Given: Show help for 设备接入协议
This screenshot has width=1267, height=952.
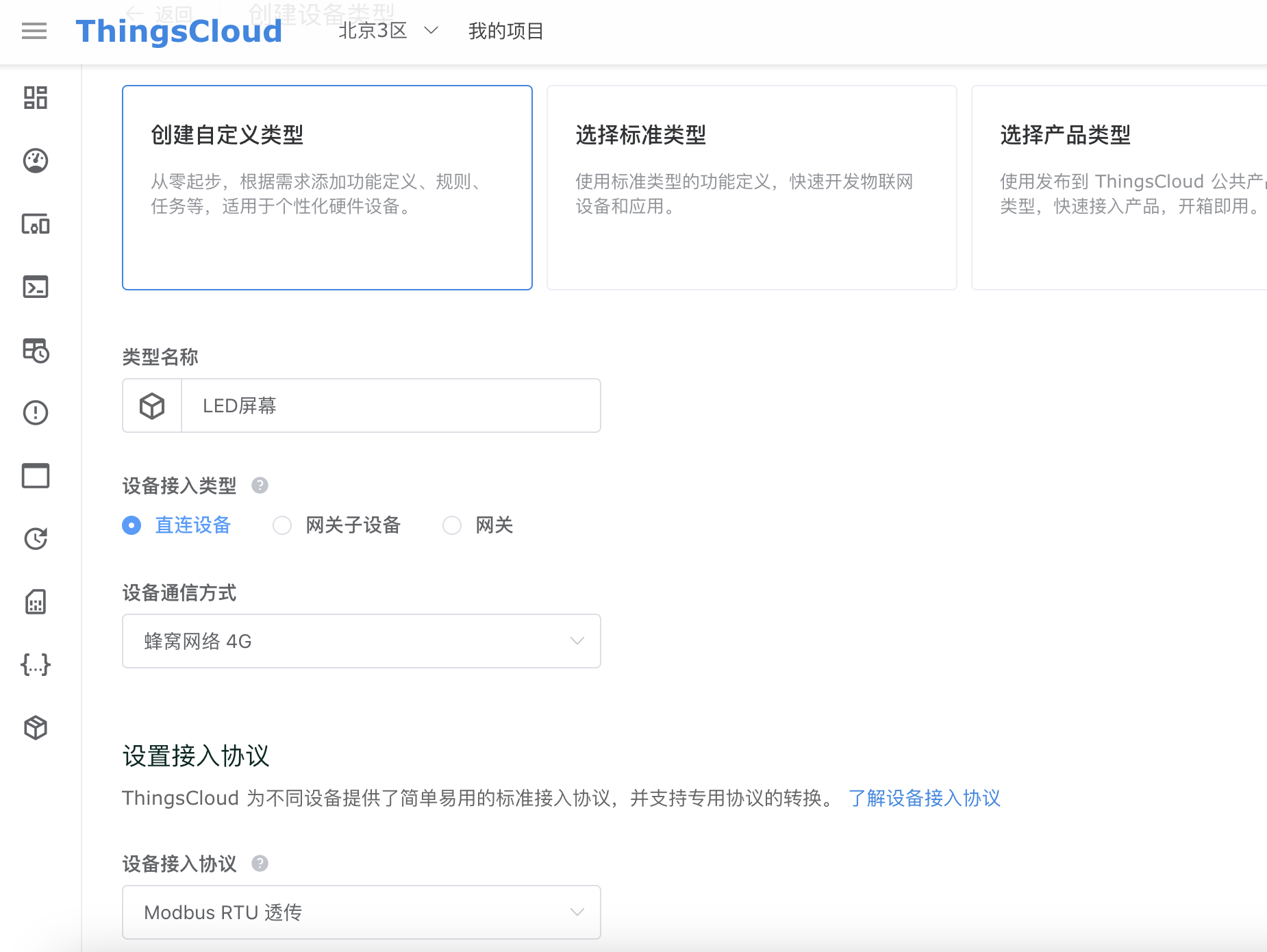Looking at the screenshot, I should [x=260, y=863].
